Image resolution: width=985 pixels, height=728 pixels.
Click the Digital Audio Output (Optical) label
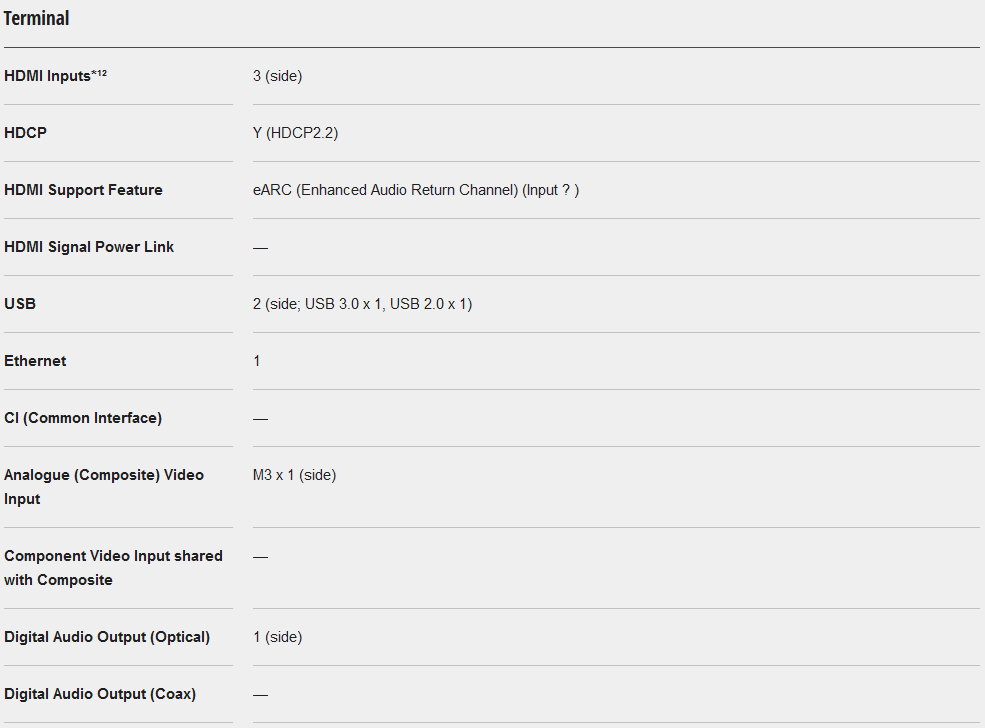pyautogui.click(x=107, y=637)
